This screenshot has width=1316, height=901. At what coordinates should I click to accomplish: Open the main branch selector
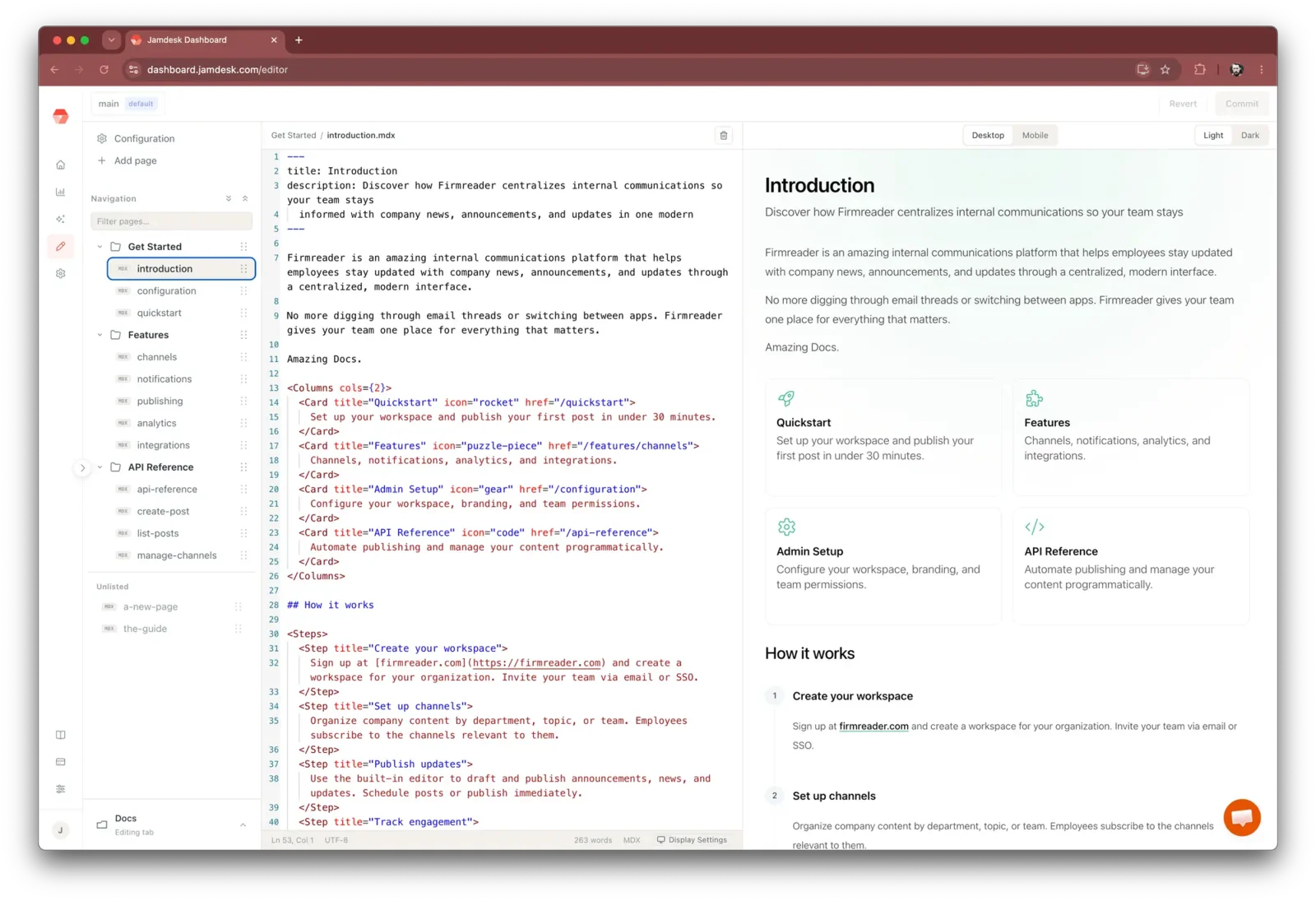(127, 104)
